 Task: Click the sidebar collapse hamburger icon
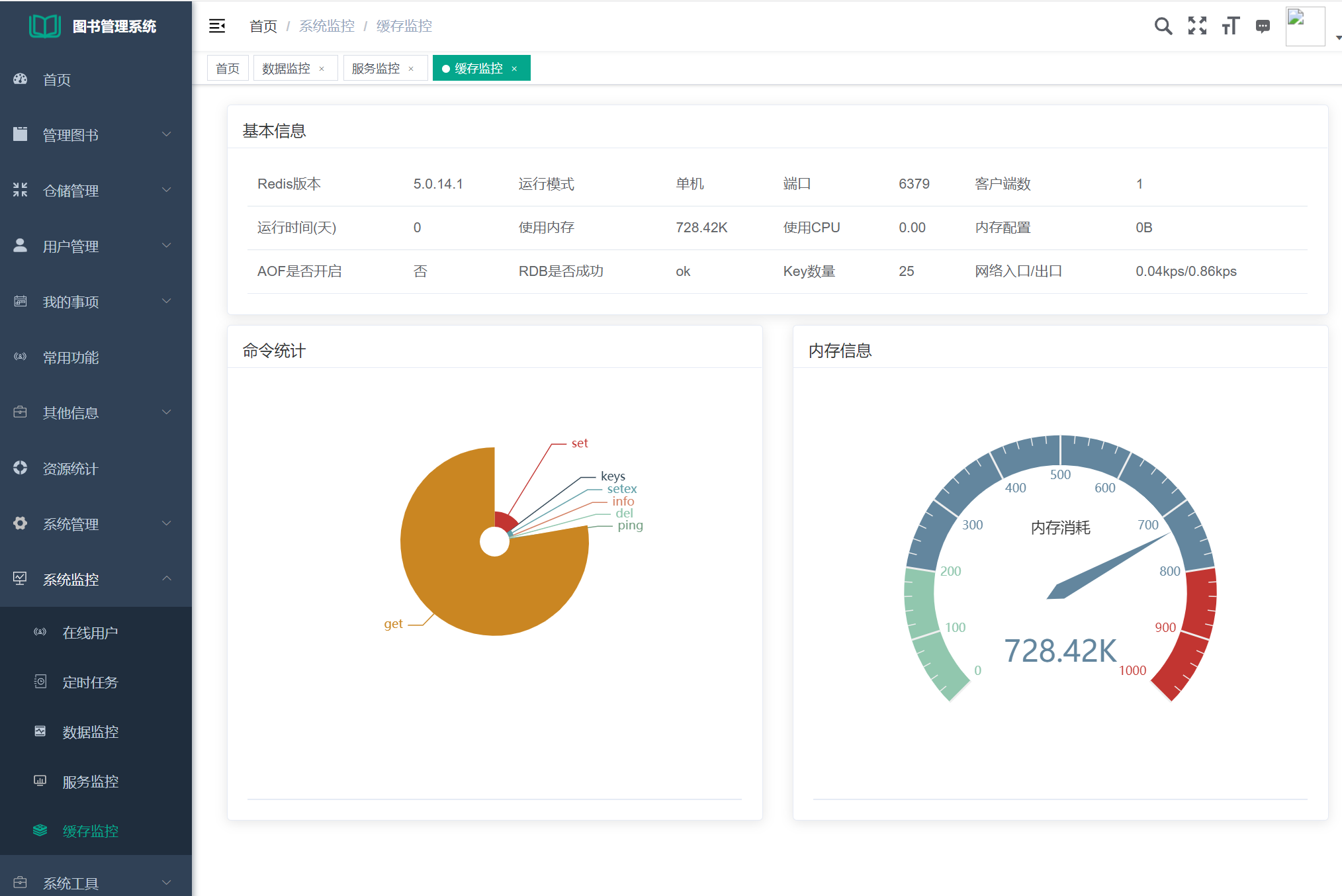(217, 26)
